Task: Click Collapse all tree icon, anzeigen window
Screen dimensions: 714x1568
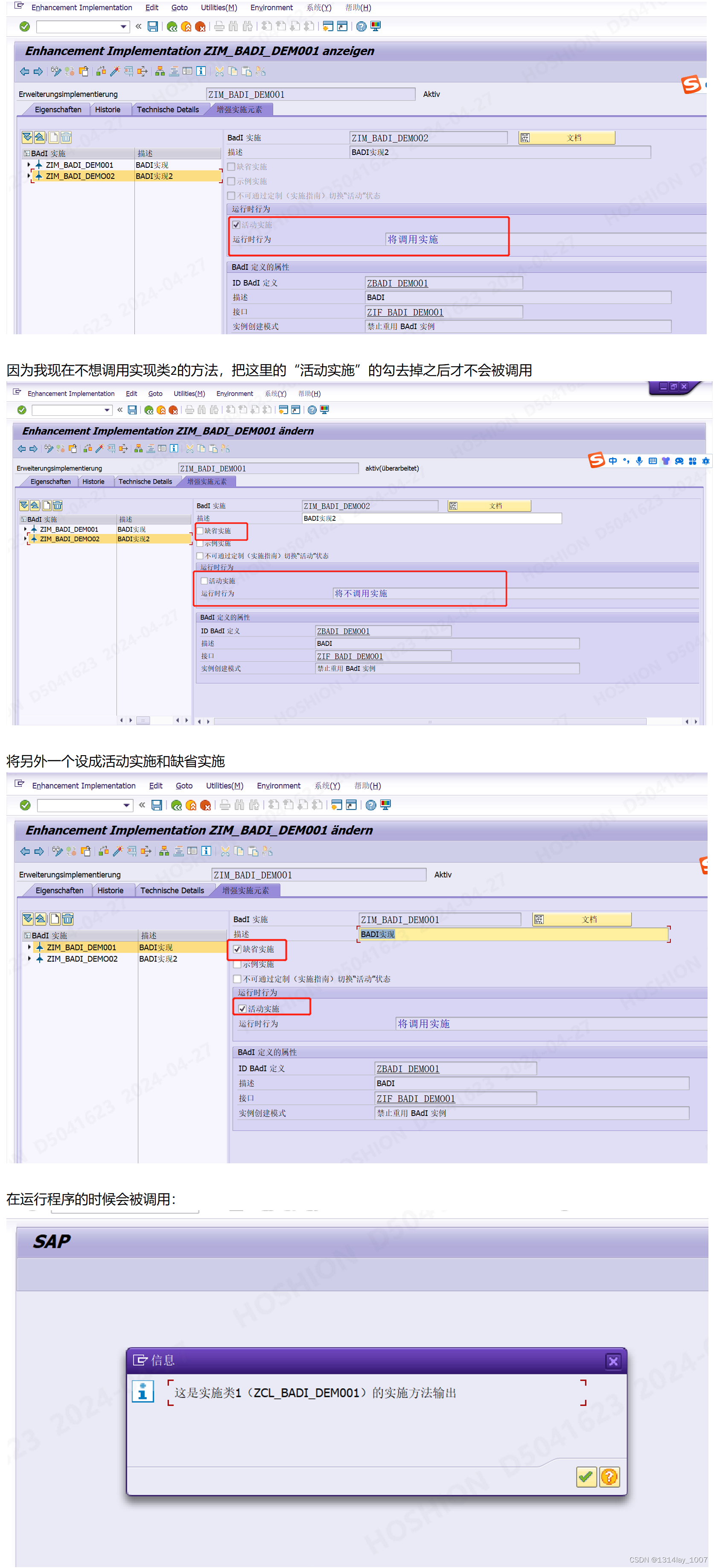Action: (40, 137)
